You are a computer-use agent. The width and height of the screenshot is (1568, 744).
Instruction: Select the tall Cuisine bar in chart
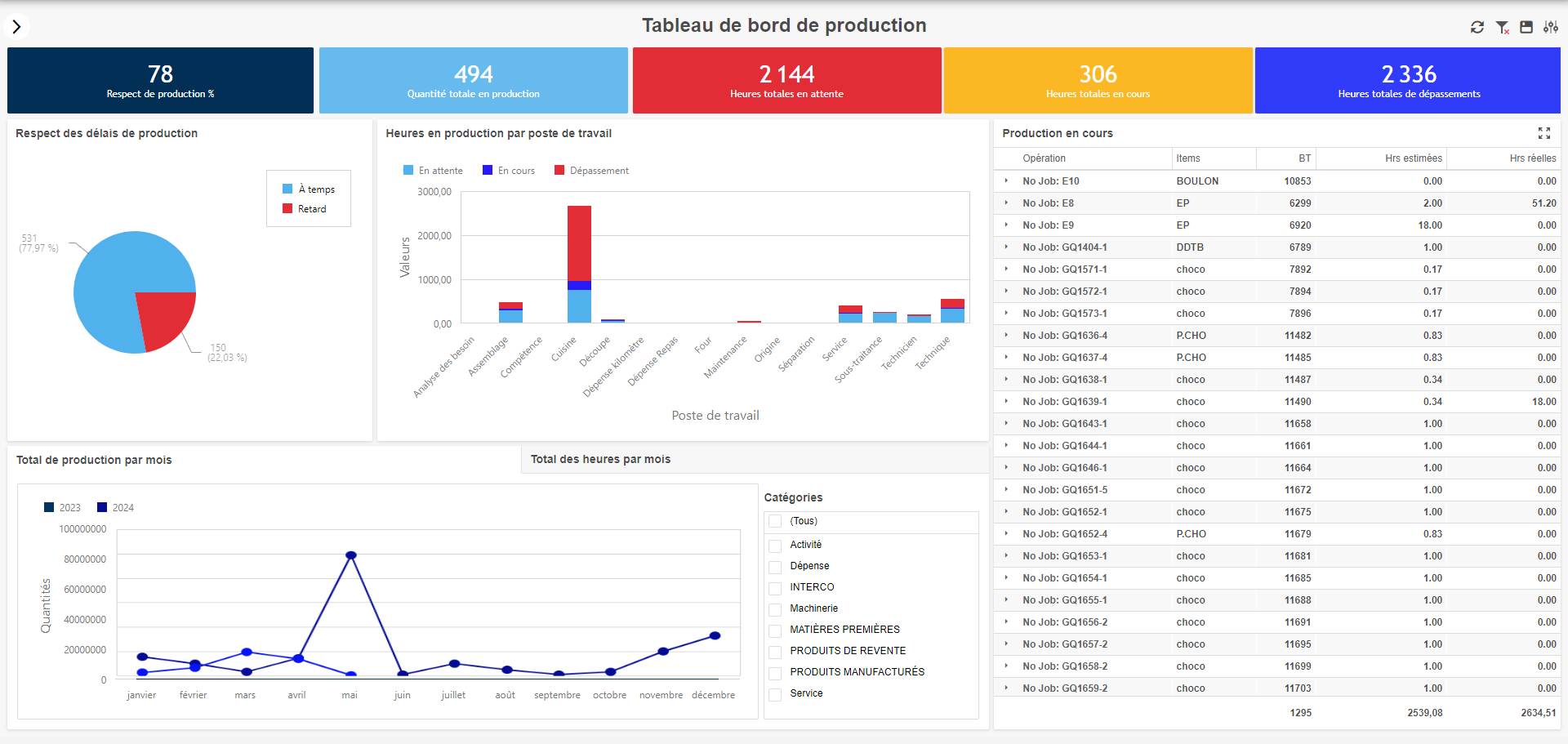pyautogui.click(x=579, y=264)
